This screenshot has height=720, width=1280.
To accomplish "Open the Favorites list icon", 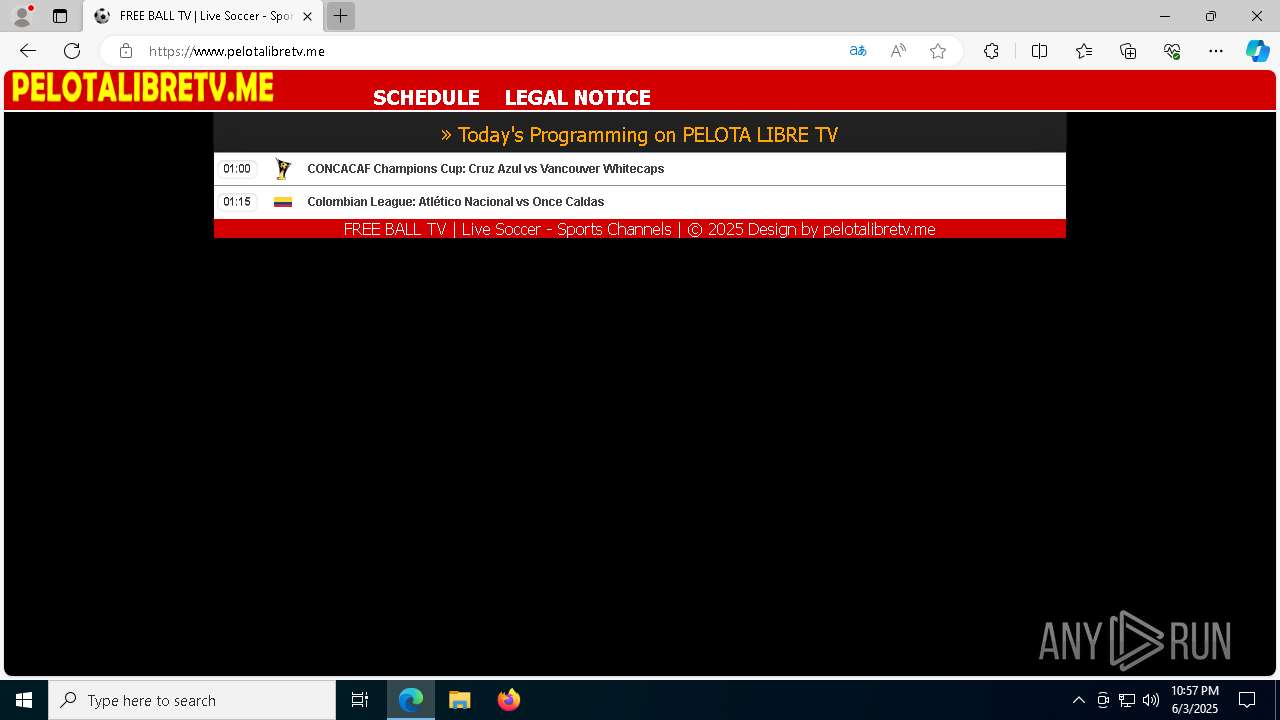I will [x=1084, y=51].
